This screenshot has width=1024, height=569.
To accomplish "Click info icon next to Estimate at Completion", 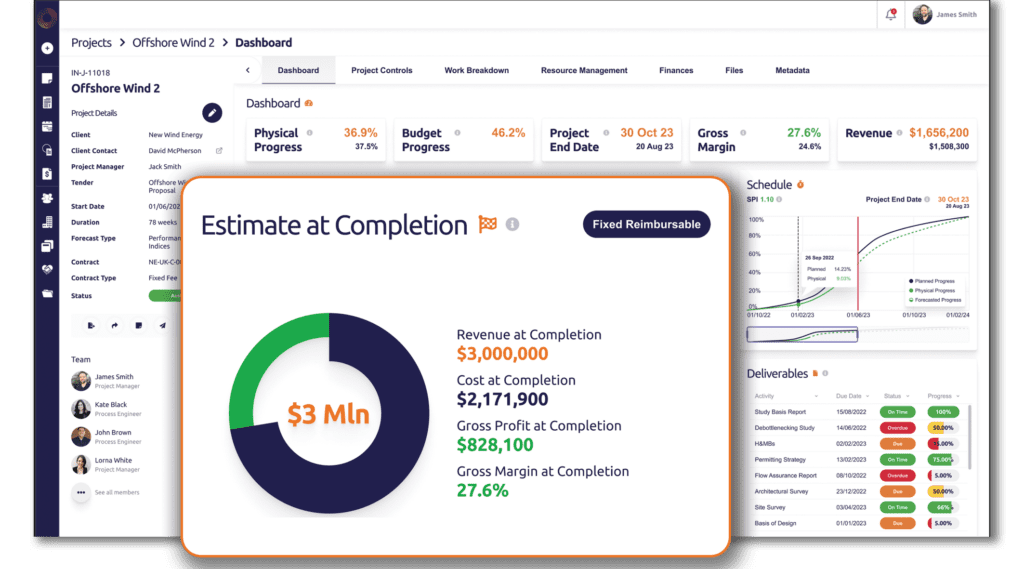I will [512, 225].
